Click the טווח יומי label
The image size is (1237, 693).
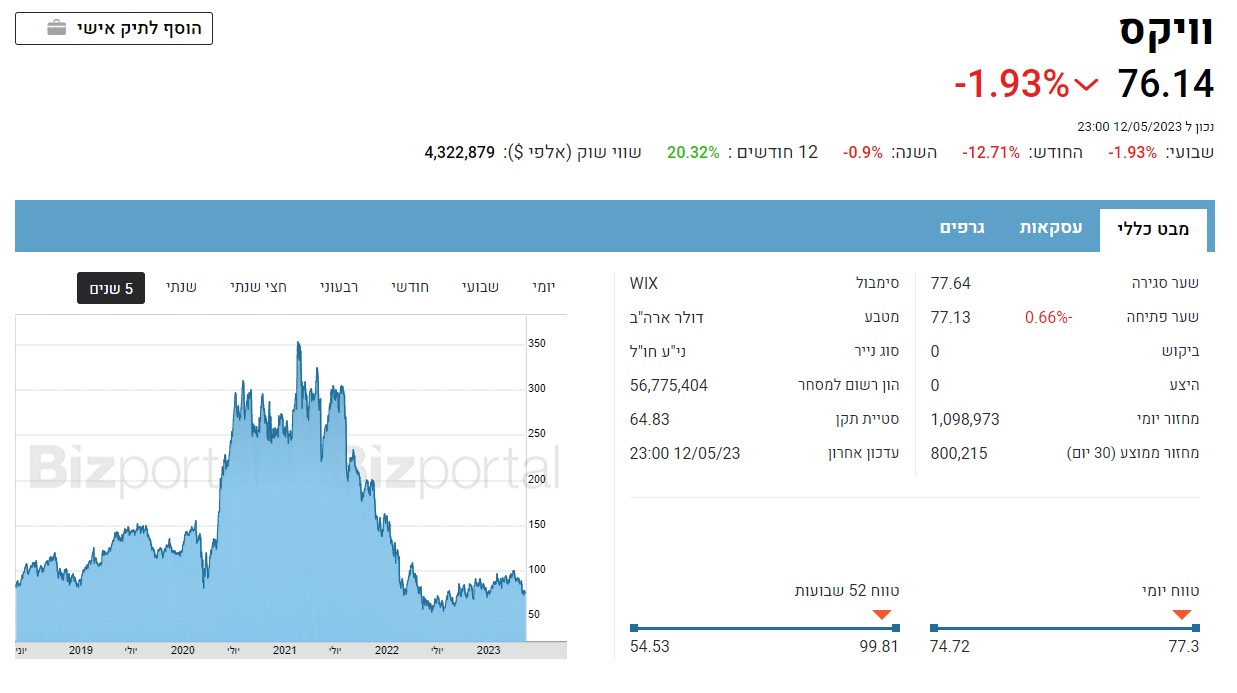pyautogui.click(x=1170, y=590)
